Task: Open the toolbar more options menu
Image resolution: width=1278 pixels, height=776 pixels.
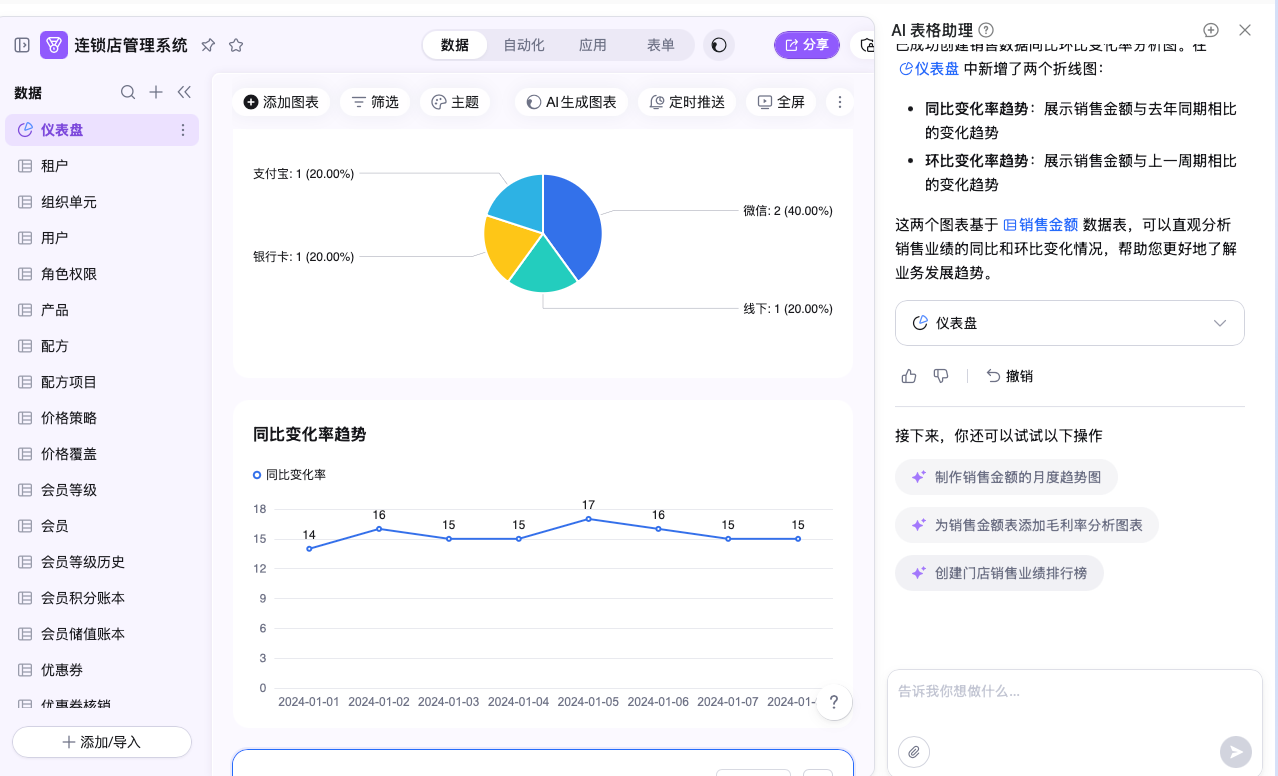Action: [x=840, y=102]
